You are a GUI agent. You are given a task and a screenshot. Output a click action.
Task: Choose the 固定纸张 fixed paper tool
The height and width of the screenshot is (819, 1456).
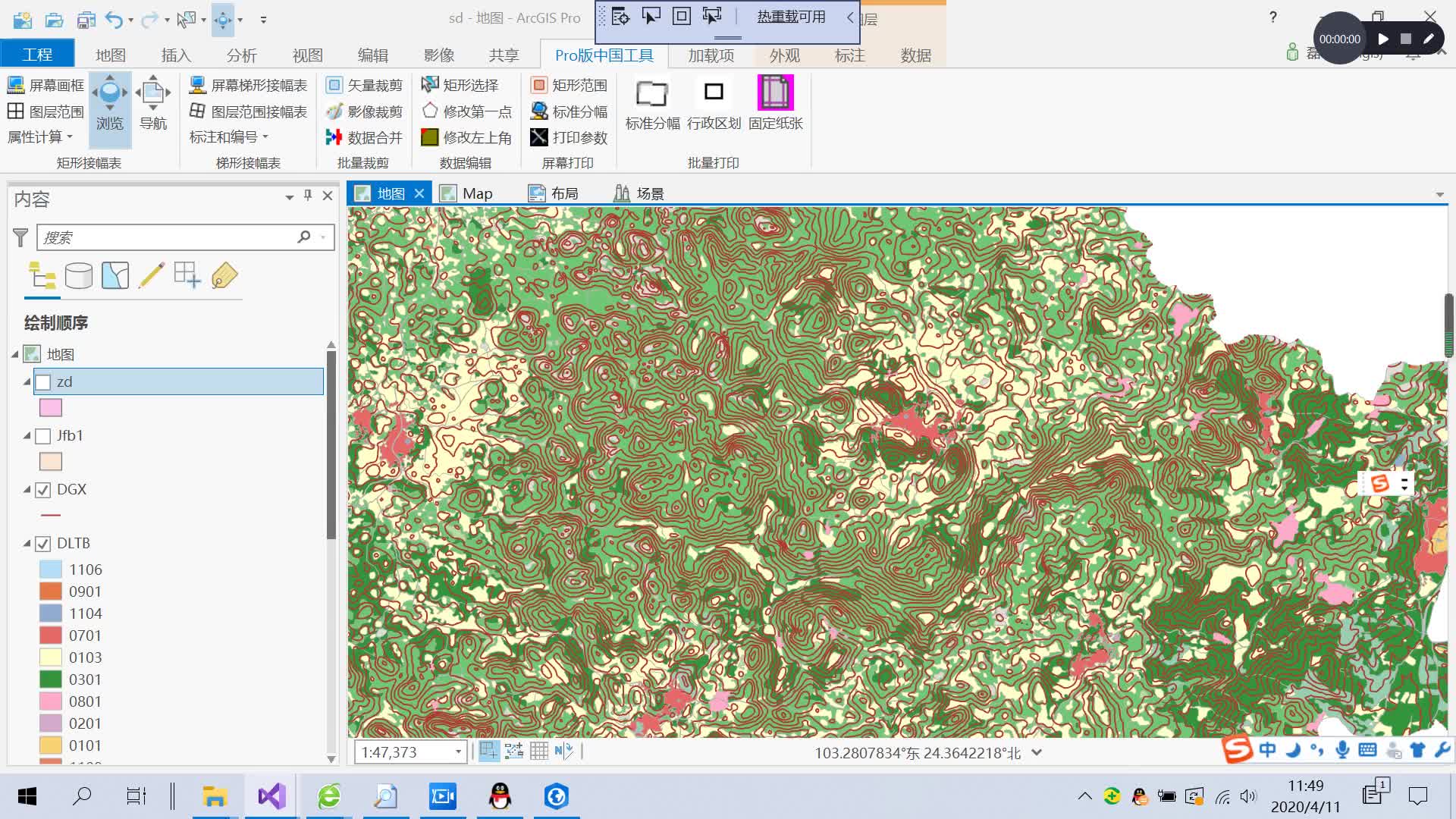click(775, 104)
